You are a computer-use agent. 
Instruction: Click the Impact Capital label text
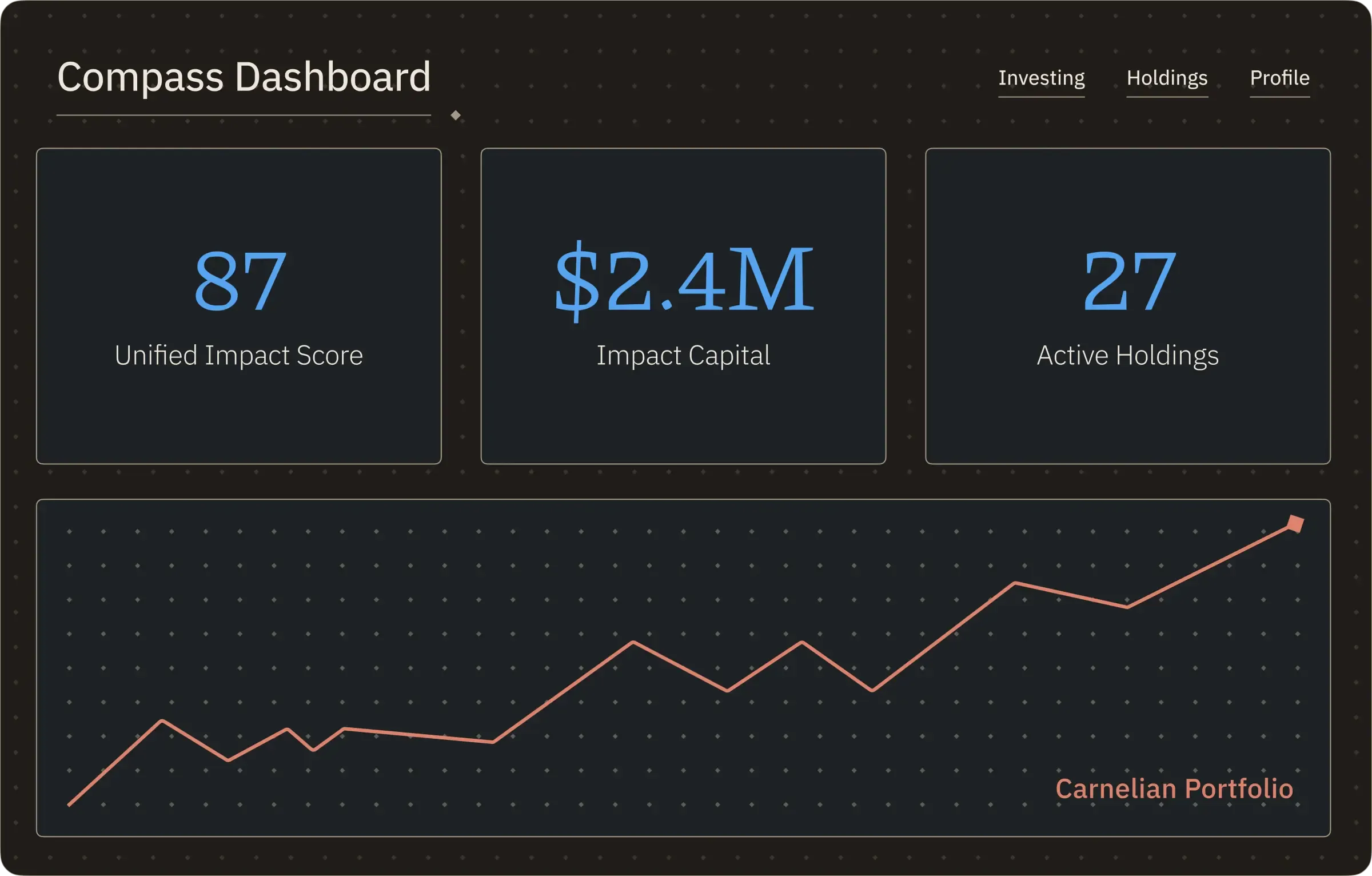coord(684,355)
